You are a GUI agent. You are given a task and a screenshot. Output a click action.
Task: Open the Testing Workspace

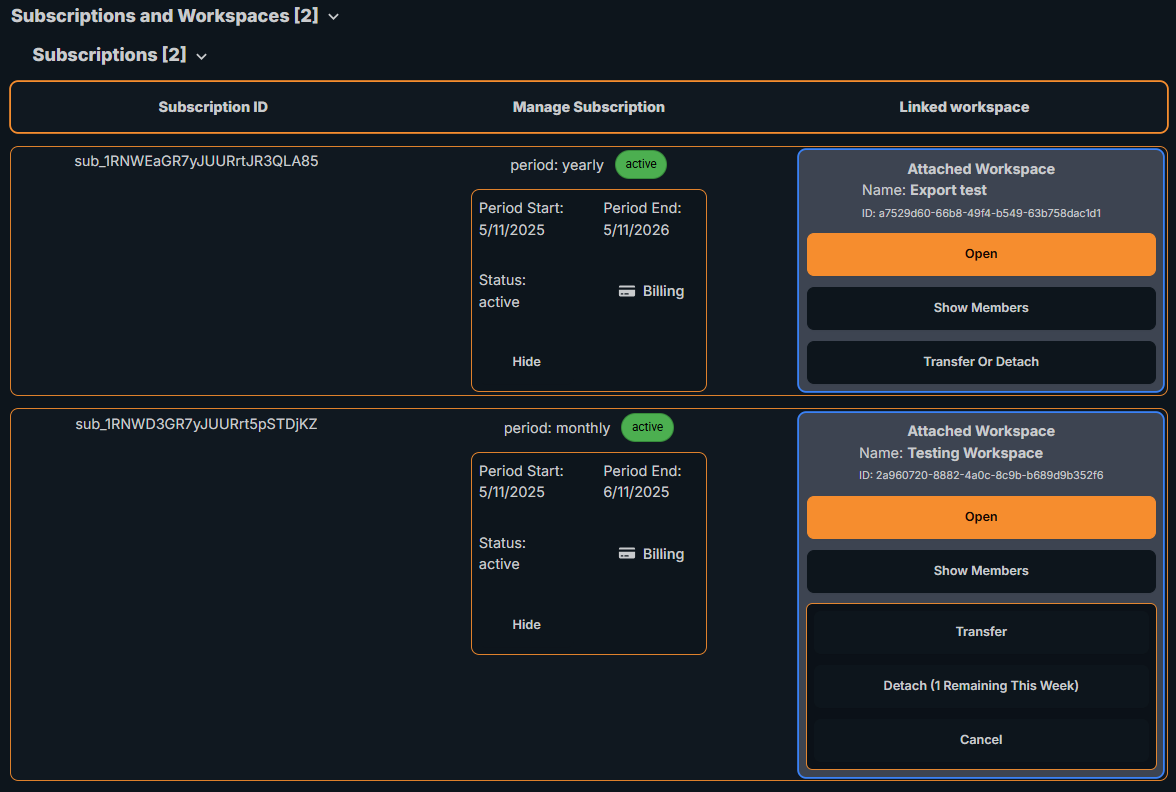click(981, 517)
